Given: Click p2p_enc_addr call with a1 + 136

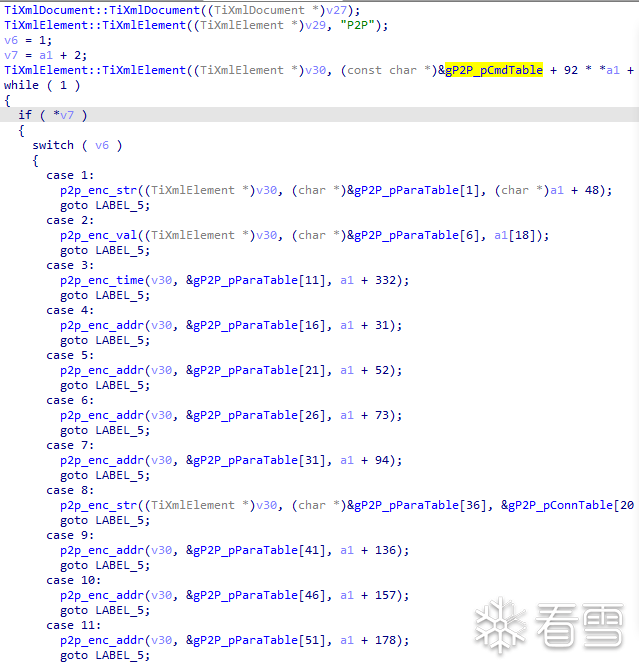Looking at the screenshot, I should pyautogui.click(x=102, y=550).
